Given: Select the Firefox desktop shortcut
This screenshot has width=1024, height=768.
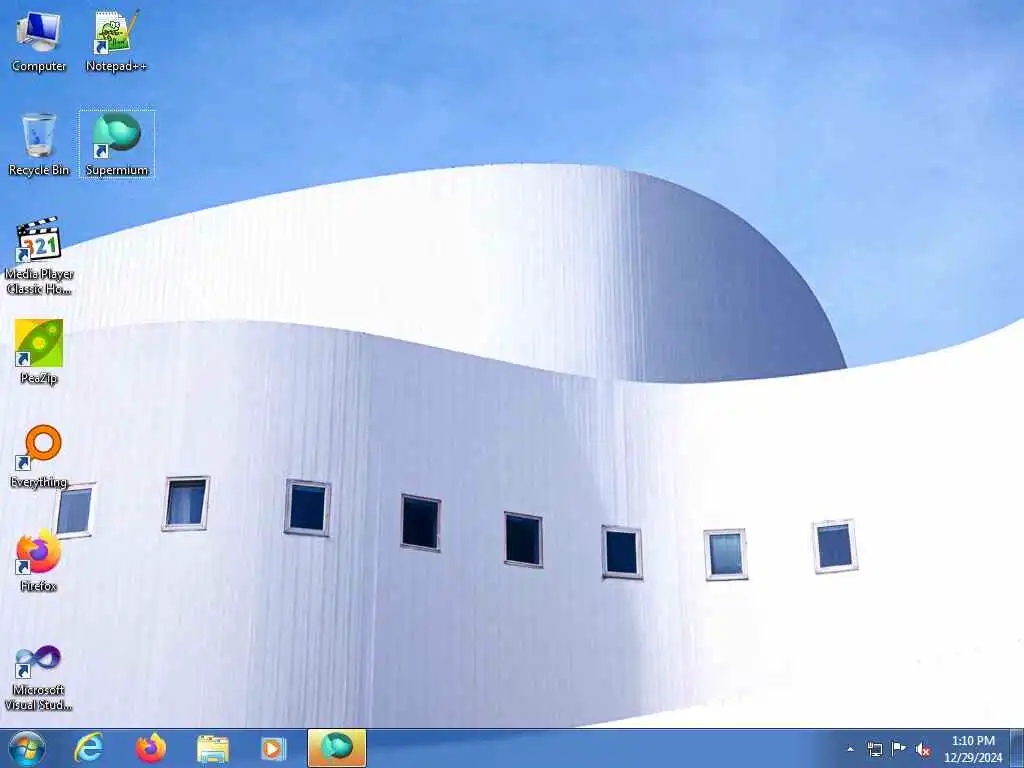Looking at the screenshot, I should (39, 561).
